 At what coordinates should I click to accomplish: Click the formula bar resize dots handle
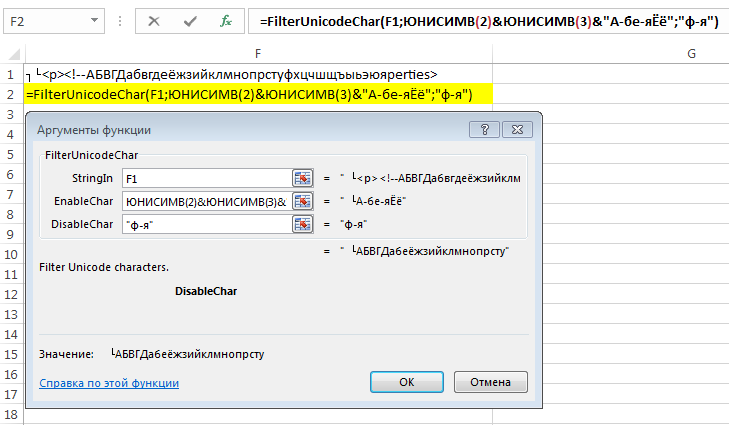pyautogui.click(x=120, y=21)
